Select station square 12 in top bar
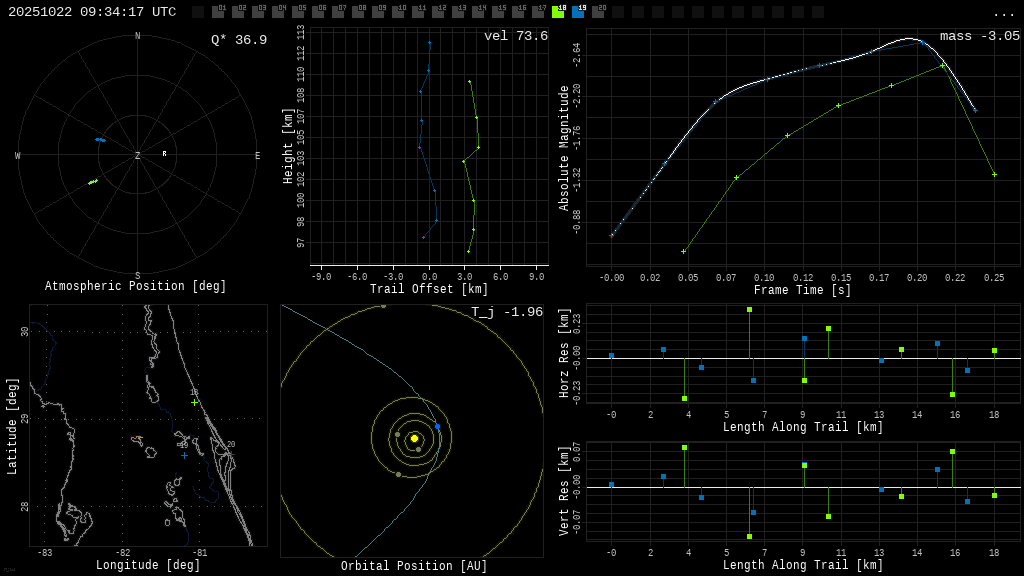The height and width of the screenshot is (576, 1024). (438, 12)
